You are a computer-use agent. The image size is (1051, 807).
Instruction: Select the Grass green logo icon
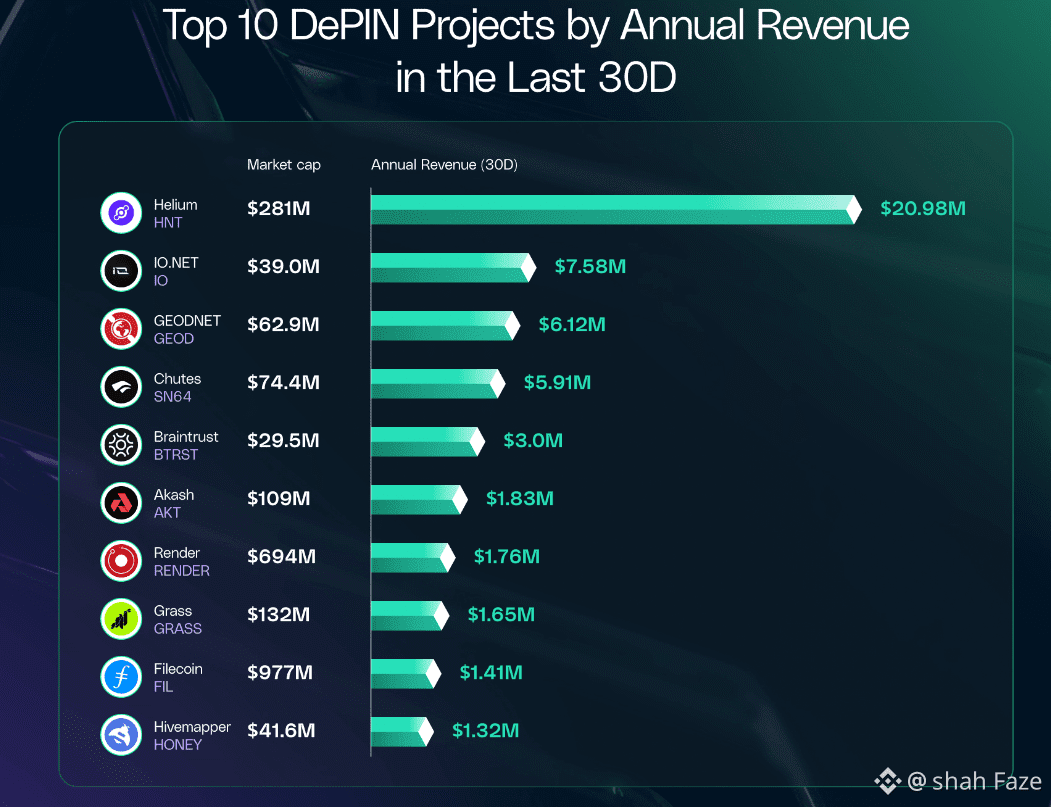tap(120, 619)
